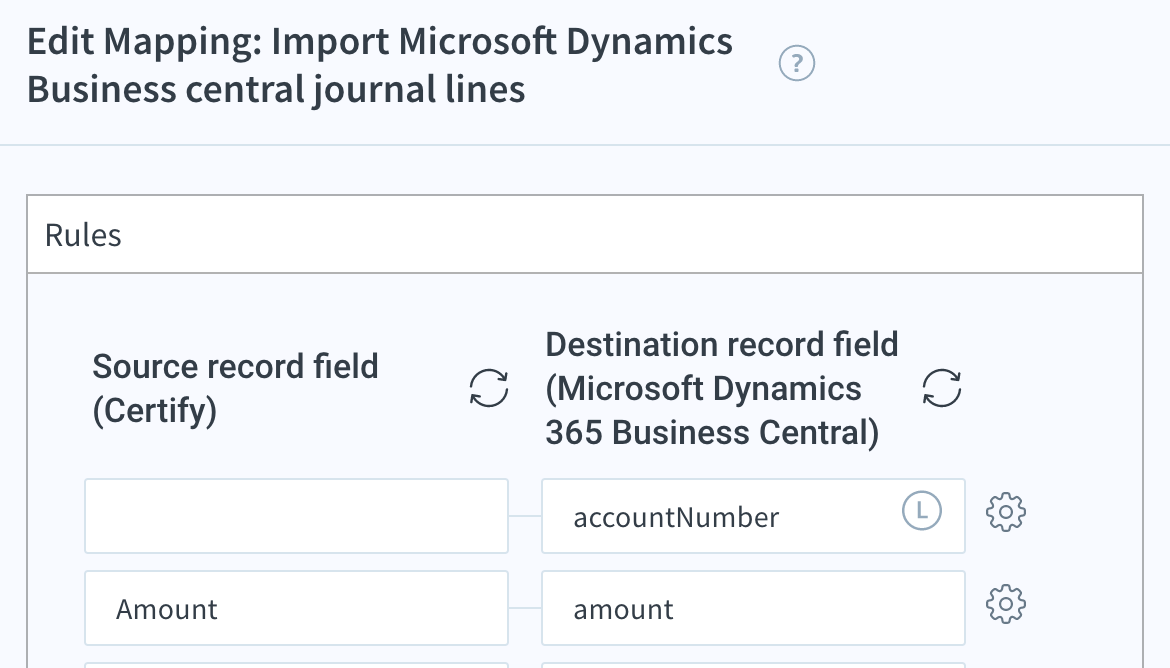Click Edit Mapping page title
This screenshot has width=1170, height=668.
pos(380,65)
